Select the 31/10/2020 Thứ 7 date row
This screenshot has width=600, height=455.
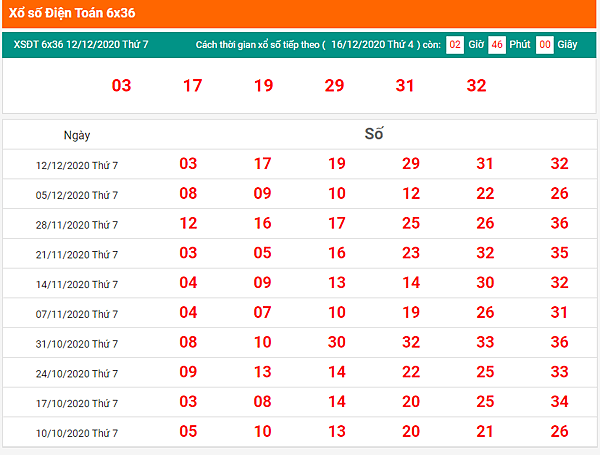tap(300, 342)
